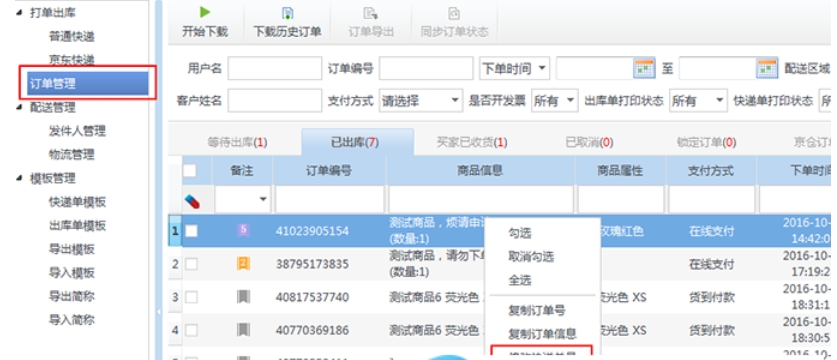Click the 支付方式 column filter box
The height and width of the screenshot is (360, 837).
[711, 200]
